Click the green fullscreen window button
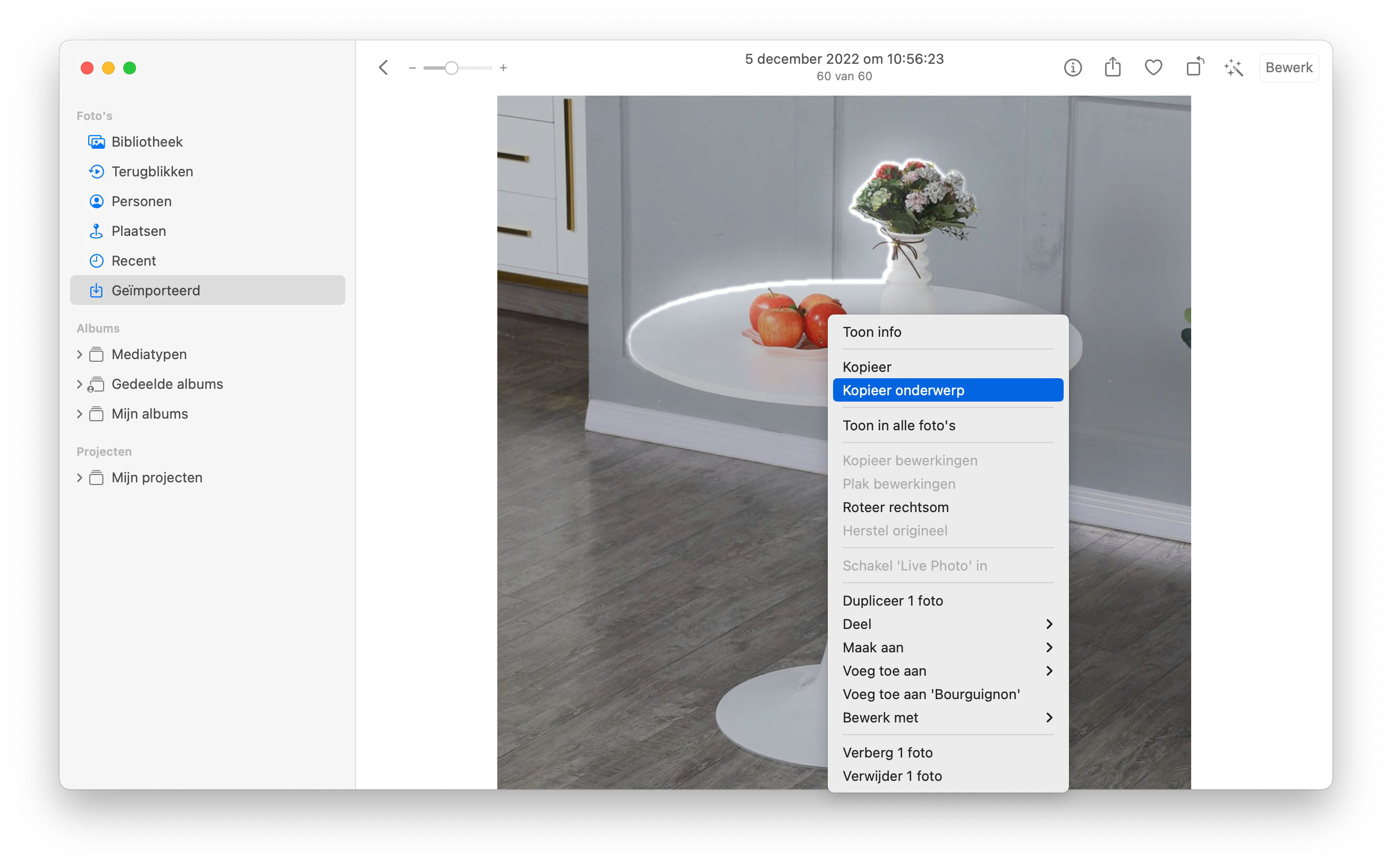1392x868 pixels. pos(130,69)
